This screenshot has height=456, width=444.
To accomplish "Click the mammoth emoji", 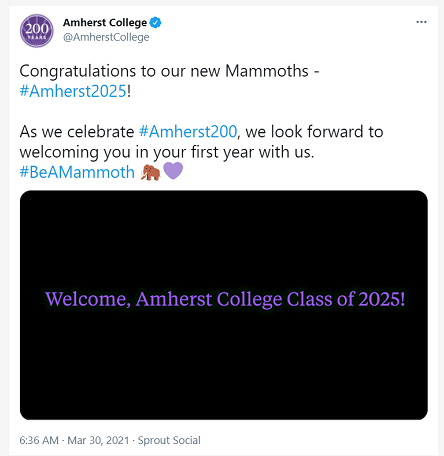I will click(151, 172).
